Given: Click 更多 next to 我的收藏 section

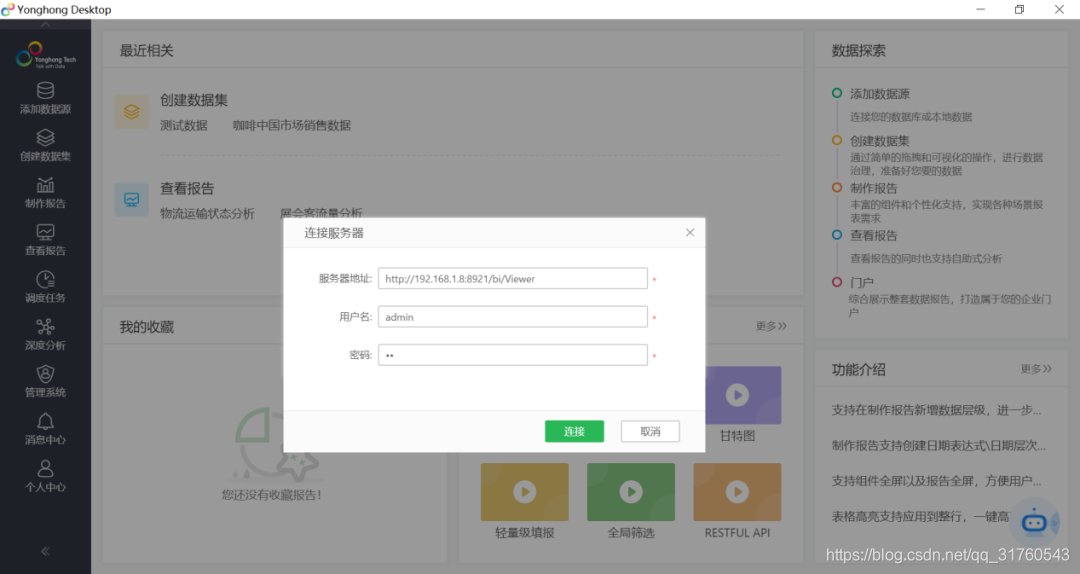Looking at the screenshot, I should pyautogui.click(x=771, y=326).
